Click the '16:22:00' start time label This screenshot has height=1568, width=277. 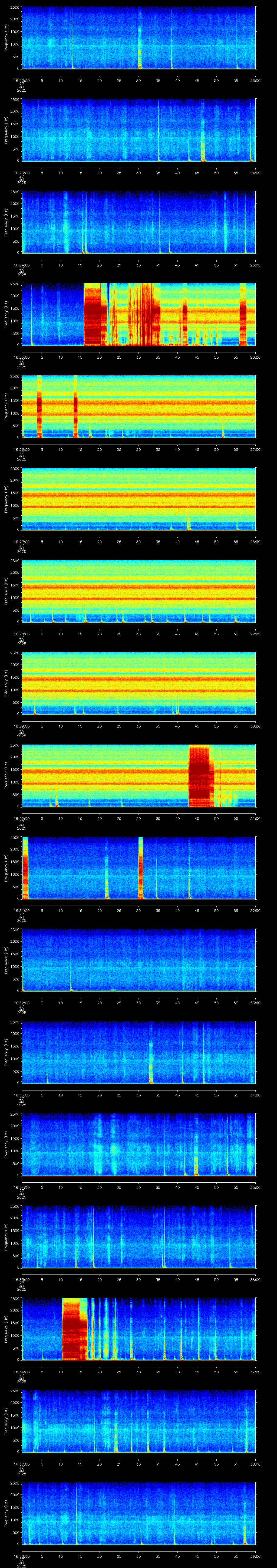21,80
